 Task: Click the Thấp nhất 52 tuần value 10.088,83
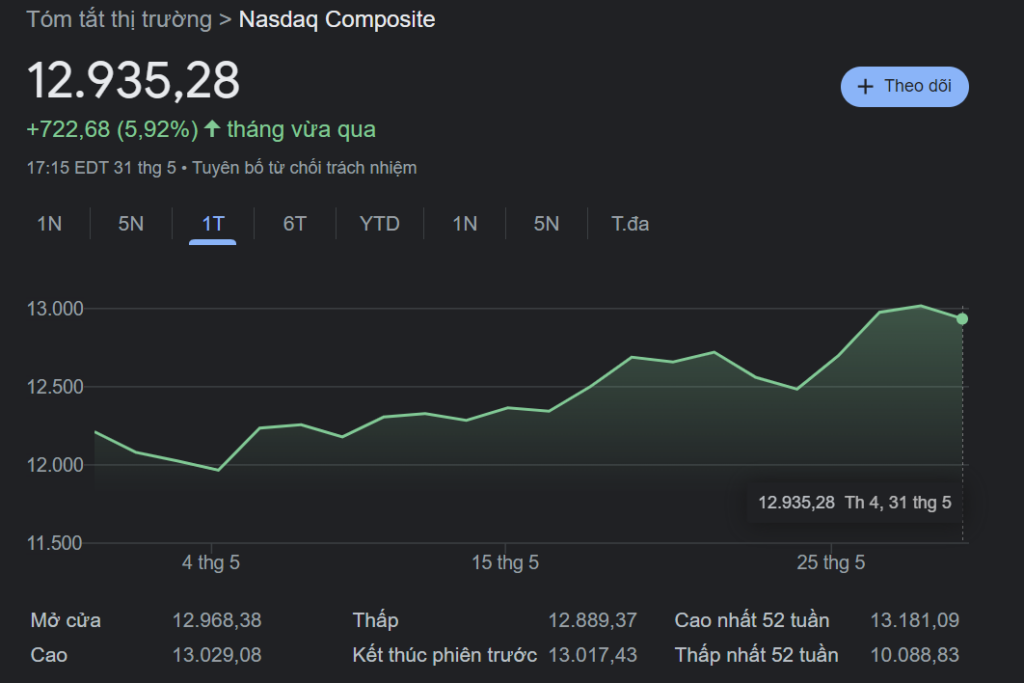tap(914, 654)
